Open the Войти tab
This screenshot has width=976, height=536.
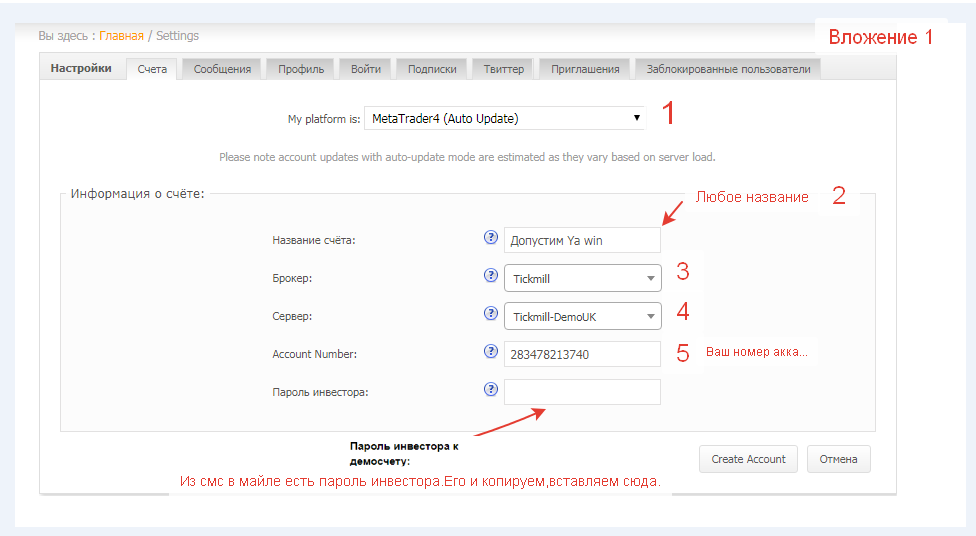pos(365,69)
